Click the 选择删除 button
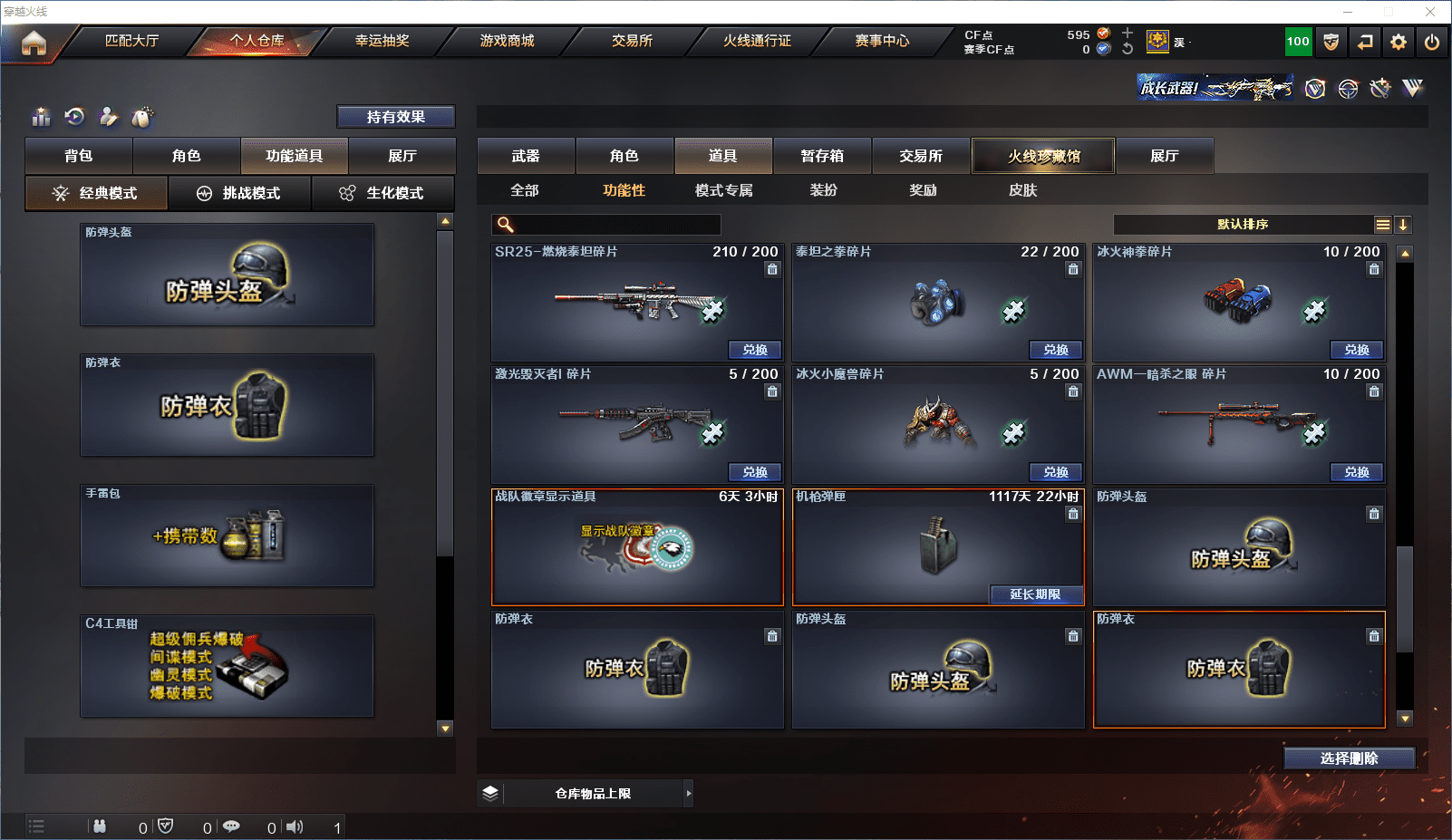The height and width of the screenshot is (840, 1452). coord(1349,758)
